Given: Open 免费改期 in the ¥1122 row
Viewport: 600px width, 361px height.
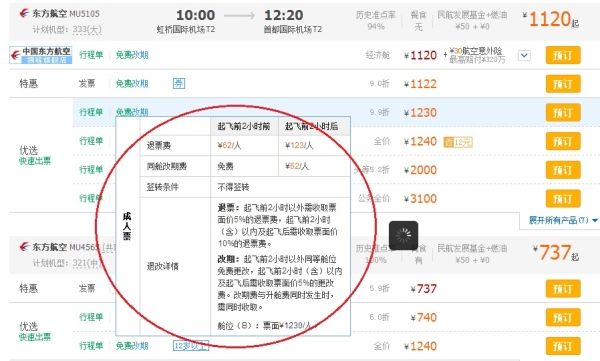Looking at the screenshot, I should (x=132, y=83).
